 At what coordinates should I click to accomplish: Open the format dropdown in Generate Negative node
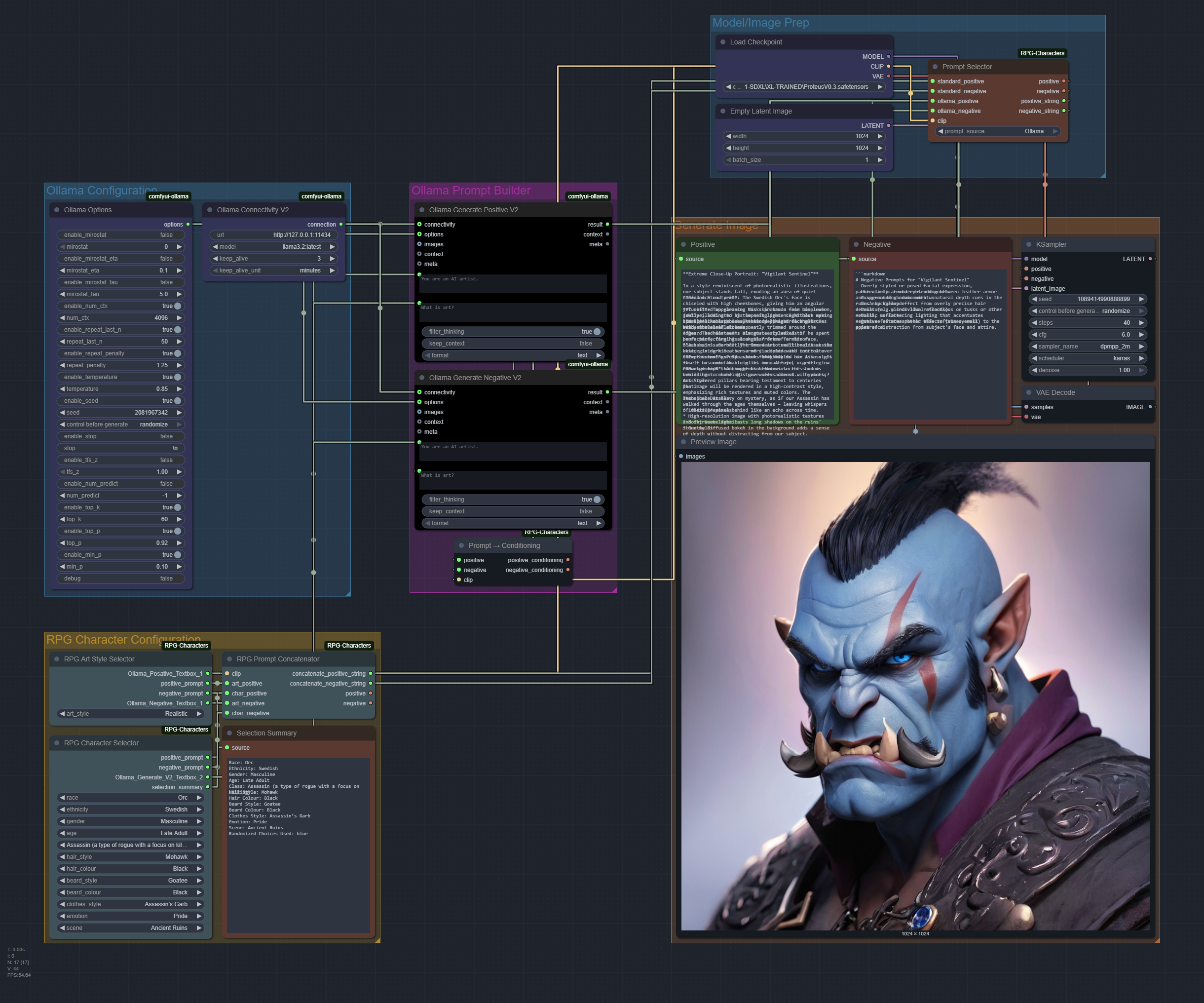(513, 524)
